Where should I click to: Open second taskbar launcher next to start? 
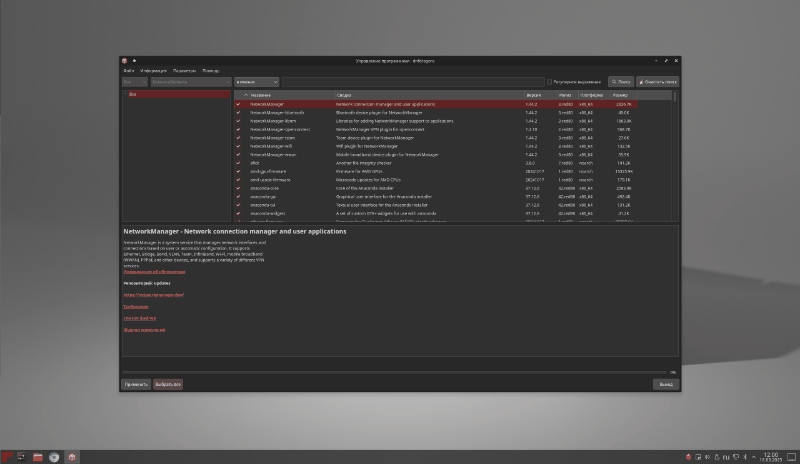coord(21,457)
